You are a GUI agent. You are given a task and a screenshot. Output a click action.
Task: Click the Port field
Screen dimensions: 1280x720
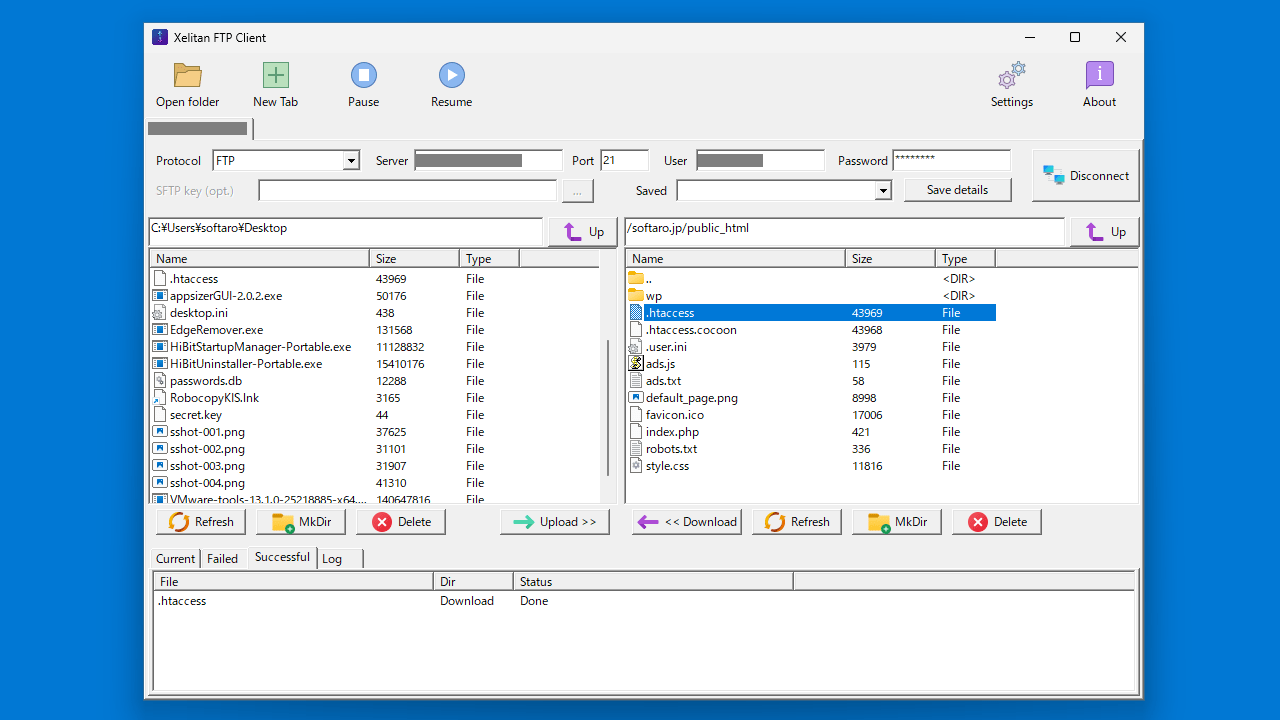click(x=624, y=160)
